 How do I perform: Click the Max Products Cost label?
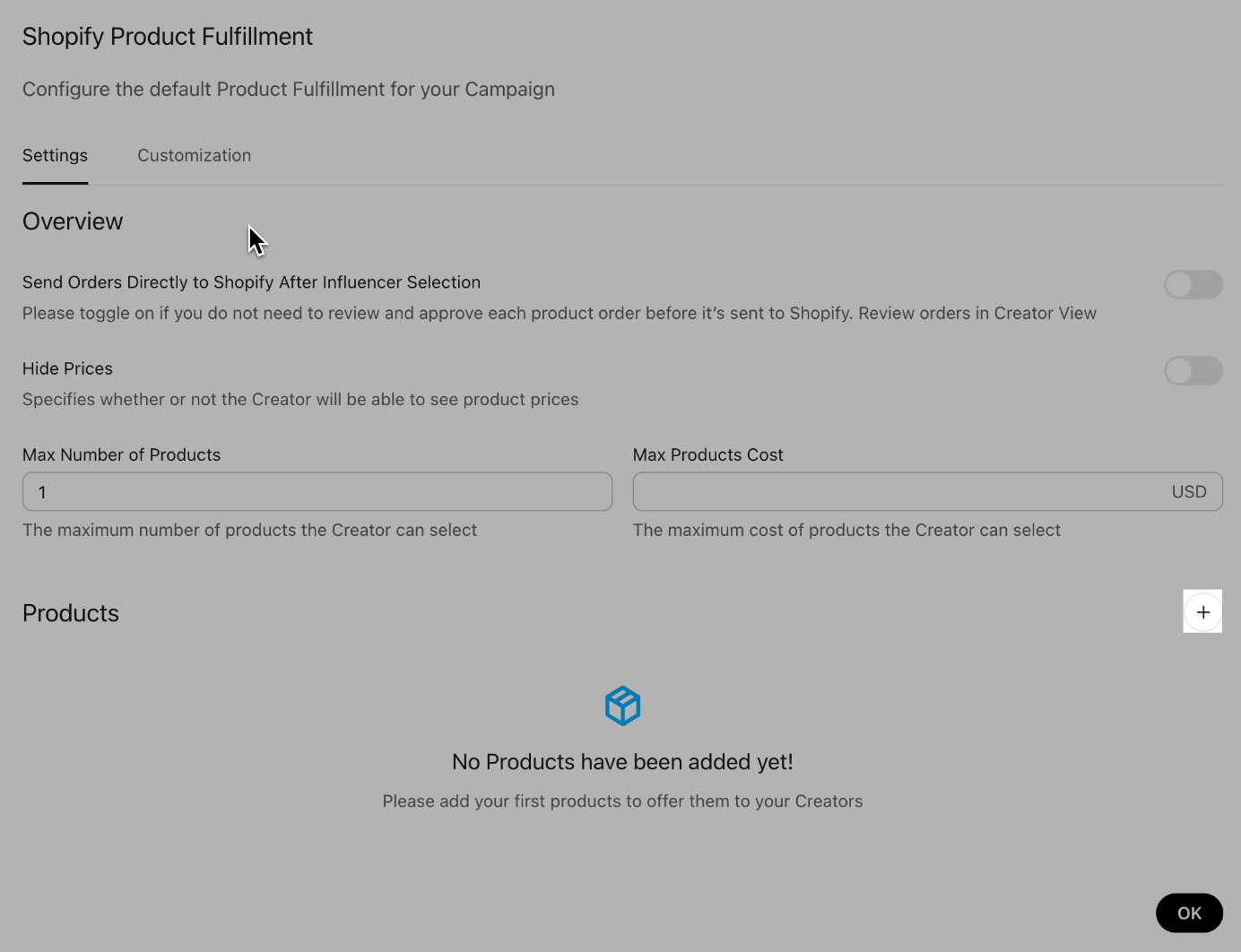tap(707, 454)
